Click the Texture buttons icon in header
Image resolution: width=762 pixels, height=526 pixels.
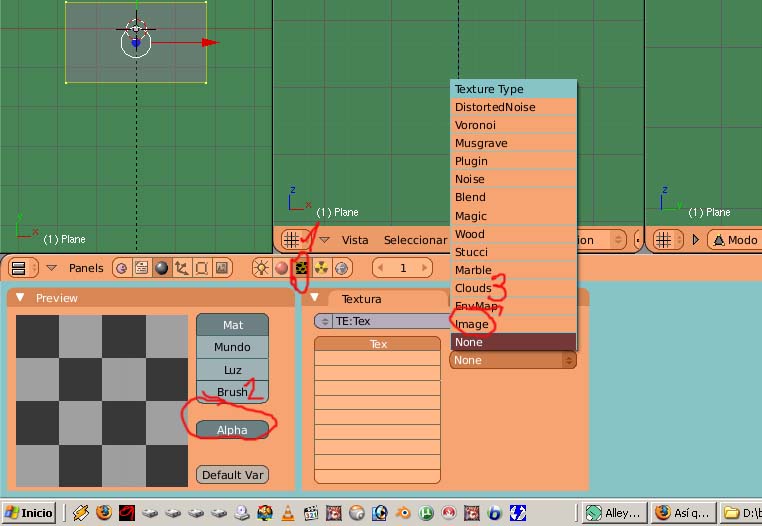coord(300,268)
